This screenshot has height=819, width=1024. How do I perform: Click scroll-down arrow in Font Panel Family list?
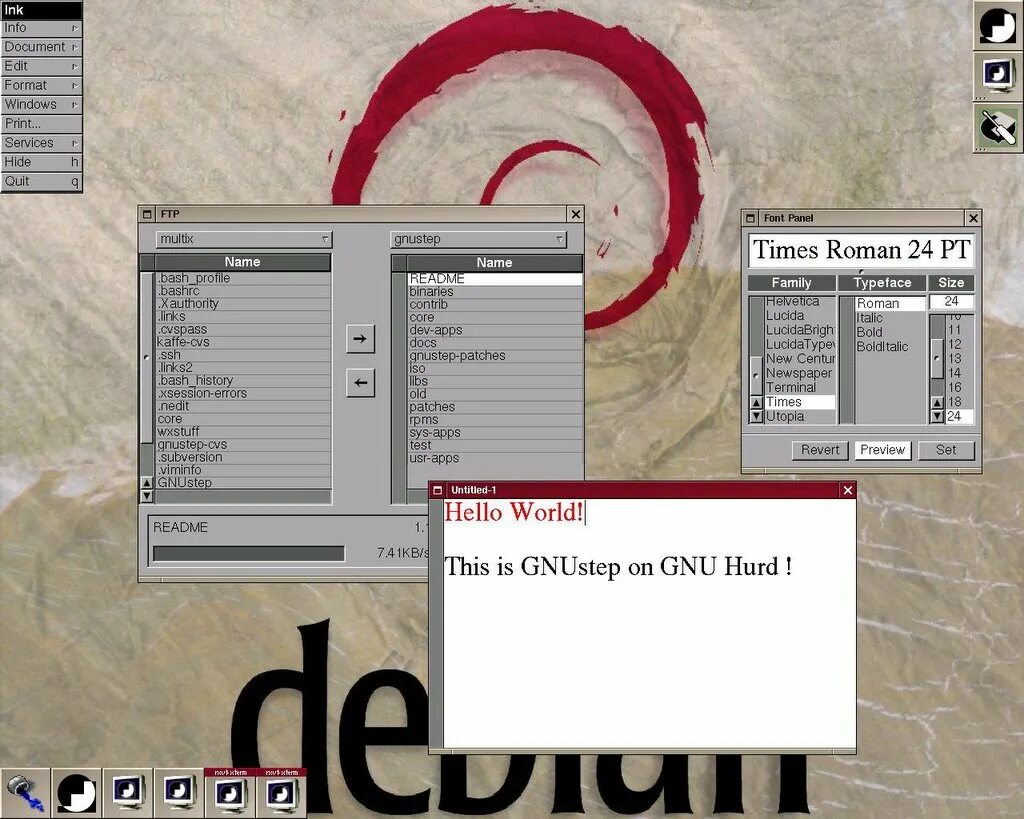(x=756, y=416)
